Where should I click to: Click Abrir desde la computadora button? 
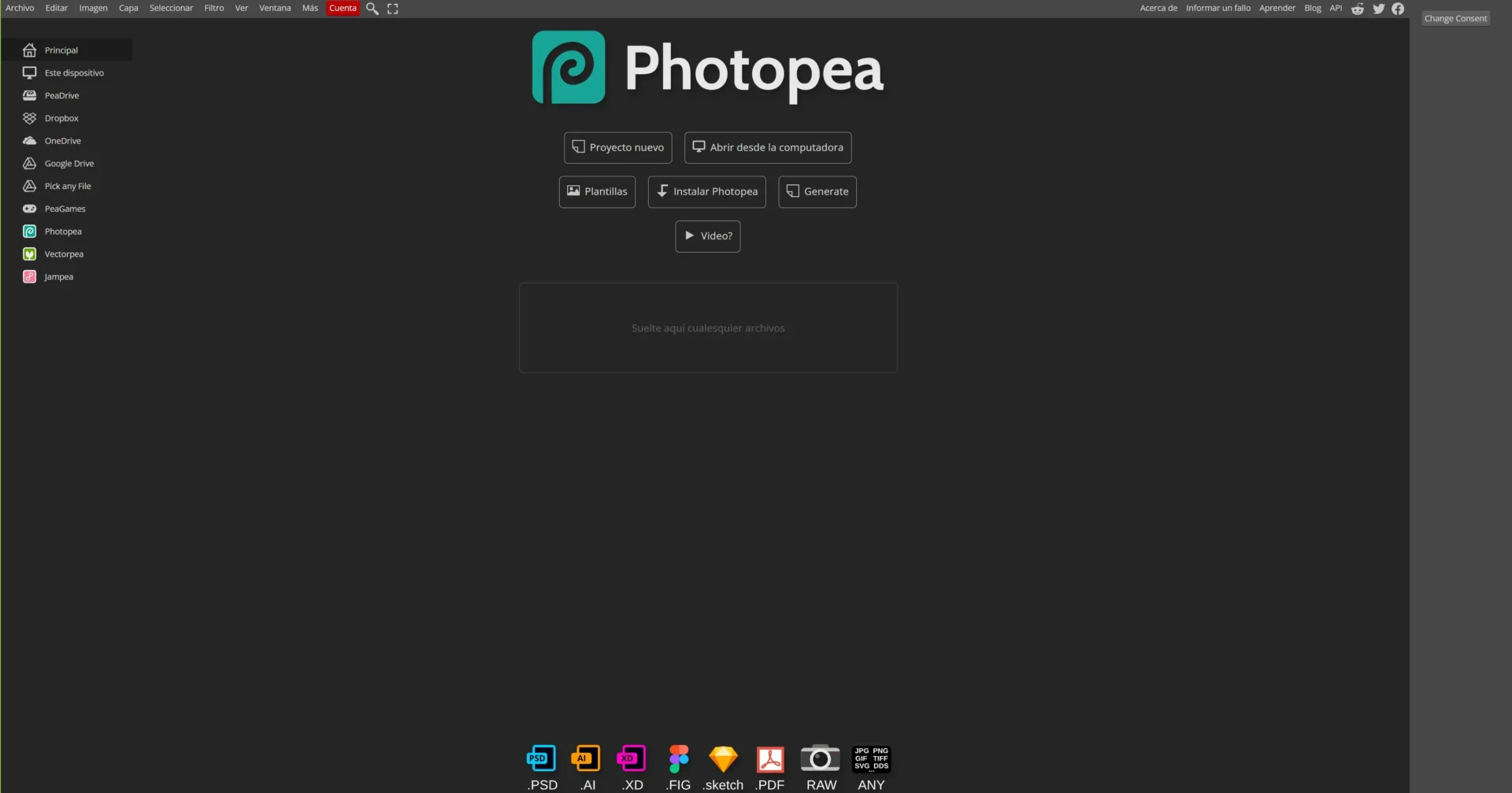coord(768,148)
